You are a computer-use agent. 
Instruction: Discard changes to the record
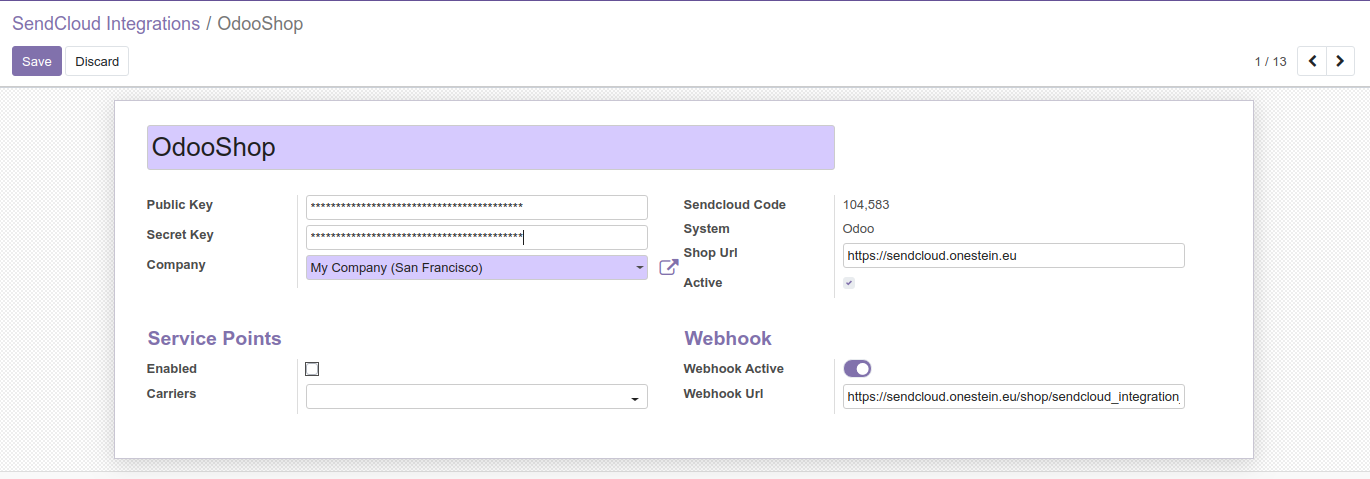97,61
